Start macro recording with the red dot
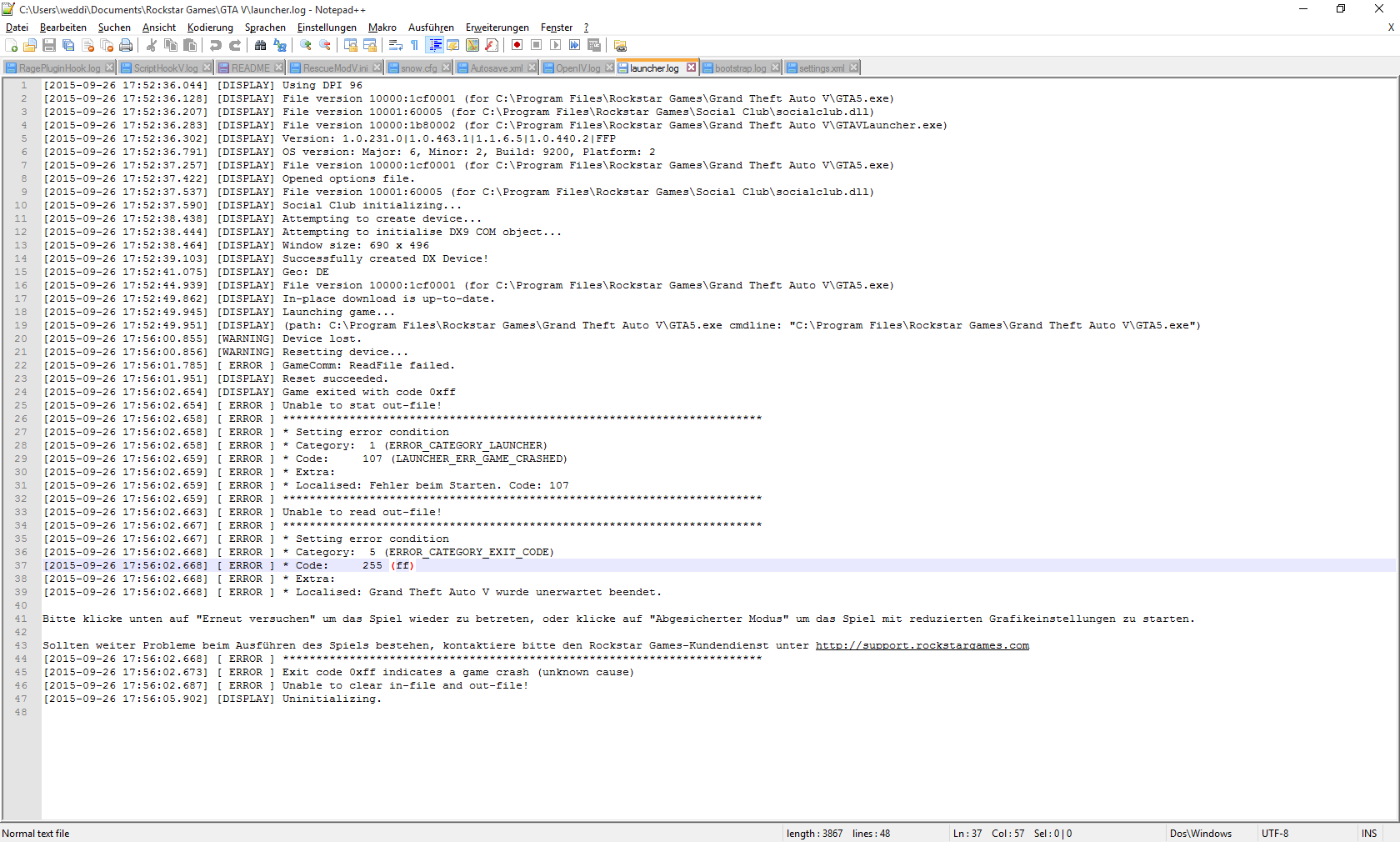Viewport: 1400px width, 842px height. pyautogui.click(x=517, y=46)
